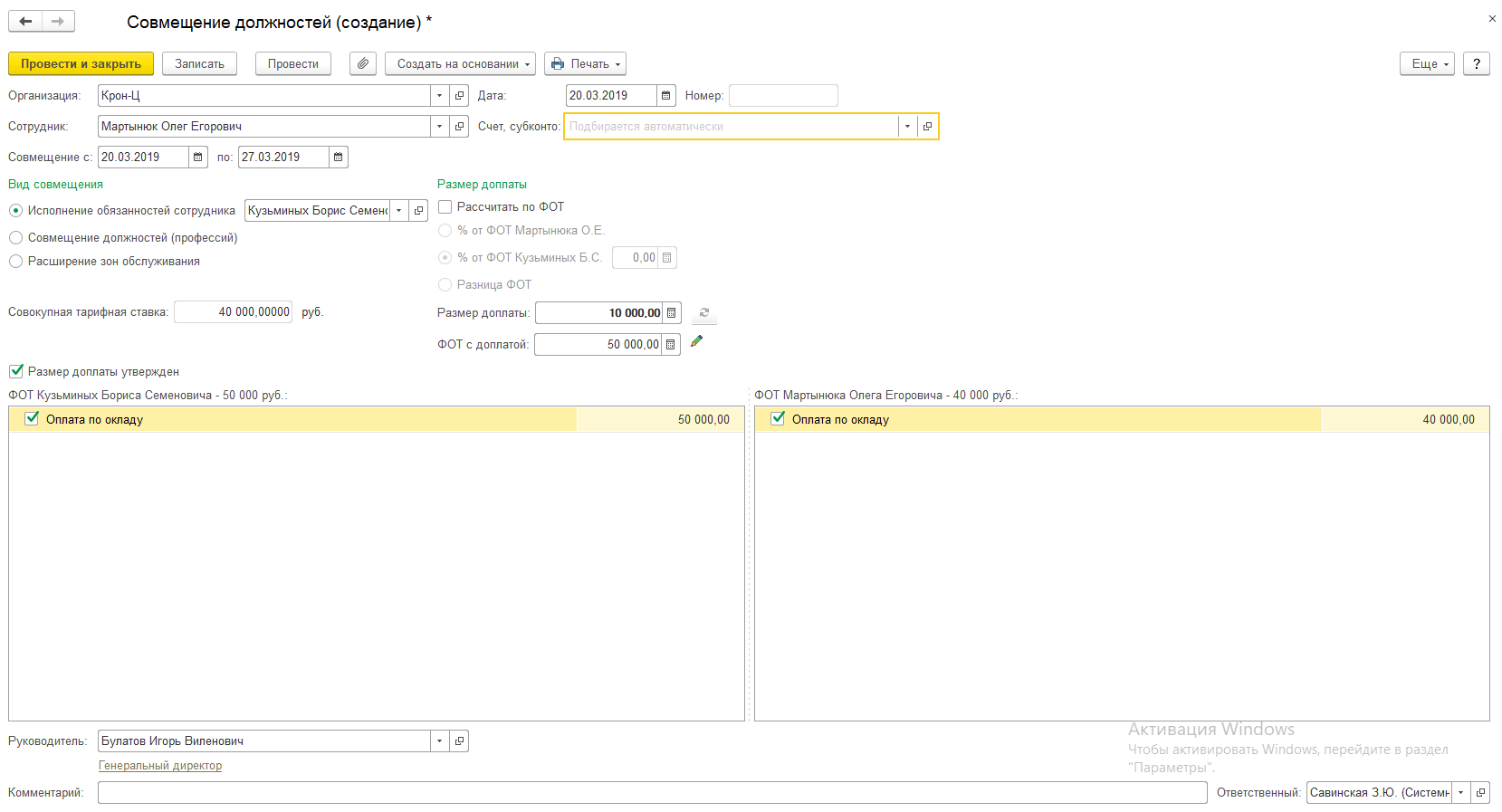The width and height of the screenshot is (1502, 812).
Task: Click into the Комментарий input field
Action: [652, 793]
